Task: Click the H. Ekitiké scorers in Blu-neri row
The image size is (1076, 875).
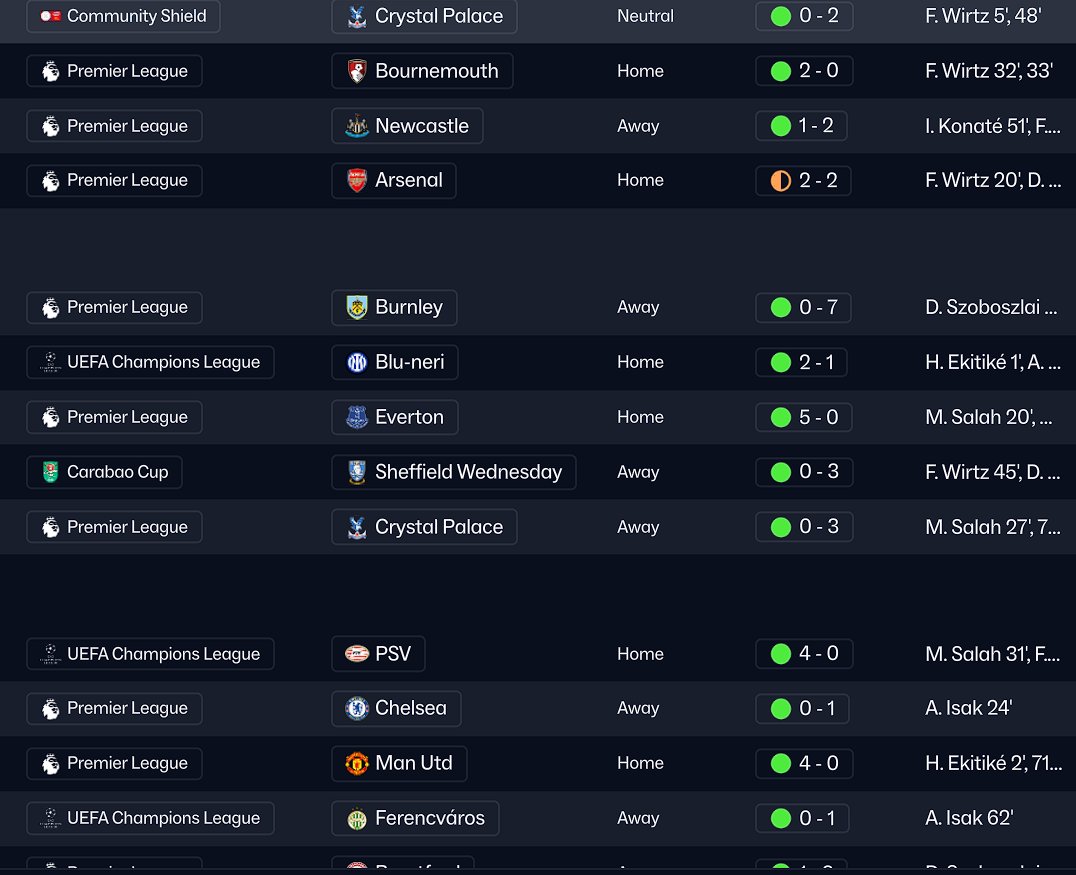Action: 992,362
